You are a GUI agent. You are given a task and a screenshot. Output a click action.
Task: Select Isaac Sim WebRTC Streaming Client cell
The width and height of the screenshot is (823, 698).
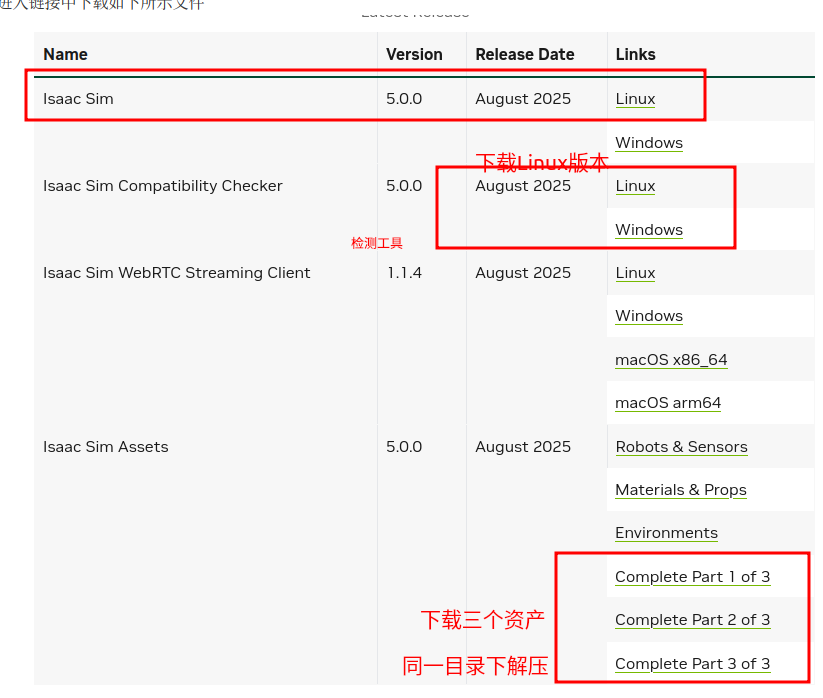point(176,273)
